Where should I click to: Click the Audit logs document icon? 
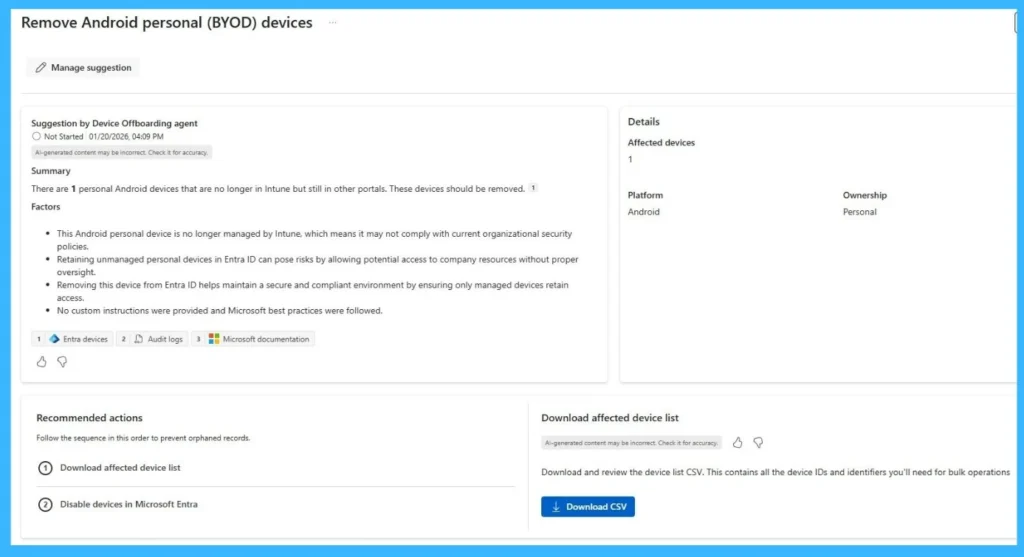click(138, 339)
